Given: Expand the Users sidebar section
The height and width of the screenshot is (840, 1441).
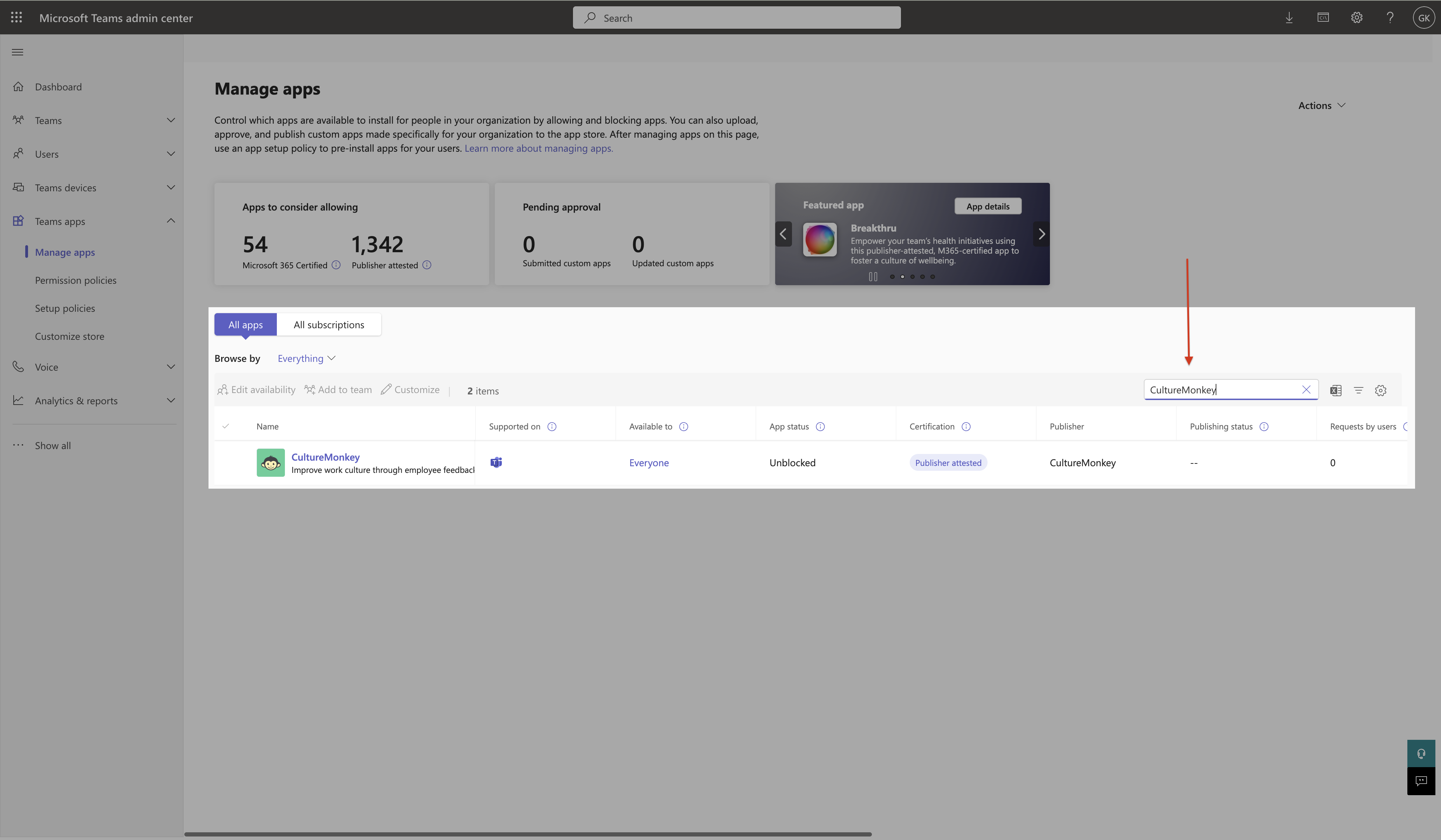Looking at the screenshot, I should coord(170,154).
